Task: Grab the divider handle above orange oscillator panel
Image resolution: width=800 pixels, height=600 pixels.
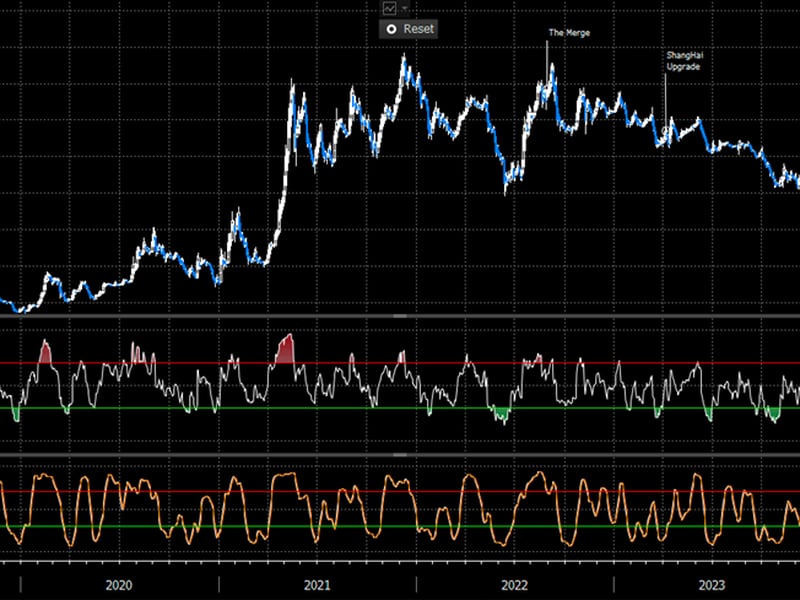Action: click(x=400, y=455)
